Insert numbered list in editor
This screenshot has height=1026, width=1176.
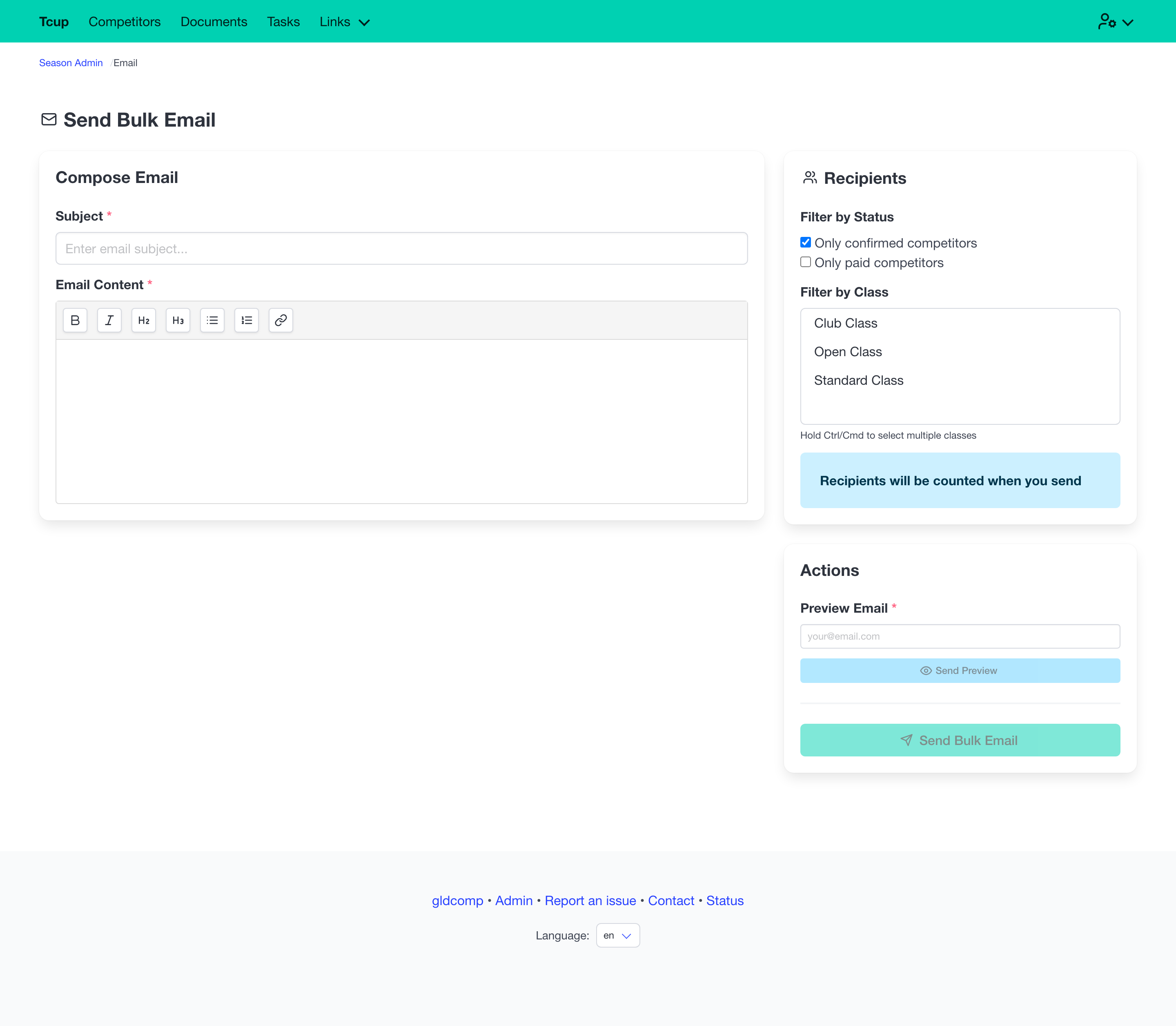point(247,320)
